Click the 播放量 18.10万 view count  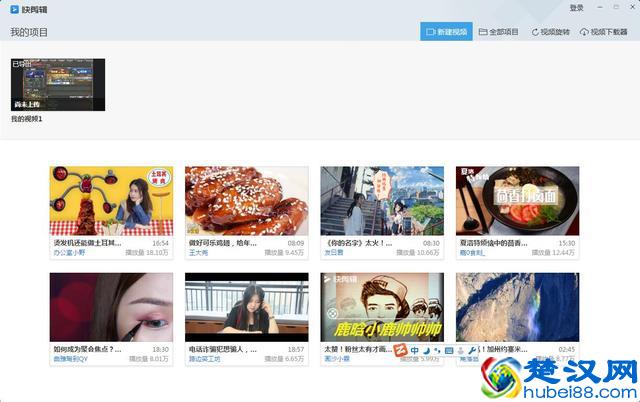point(147,253)
